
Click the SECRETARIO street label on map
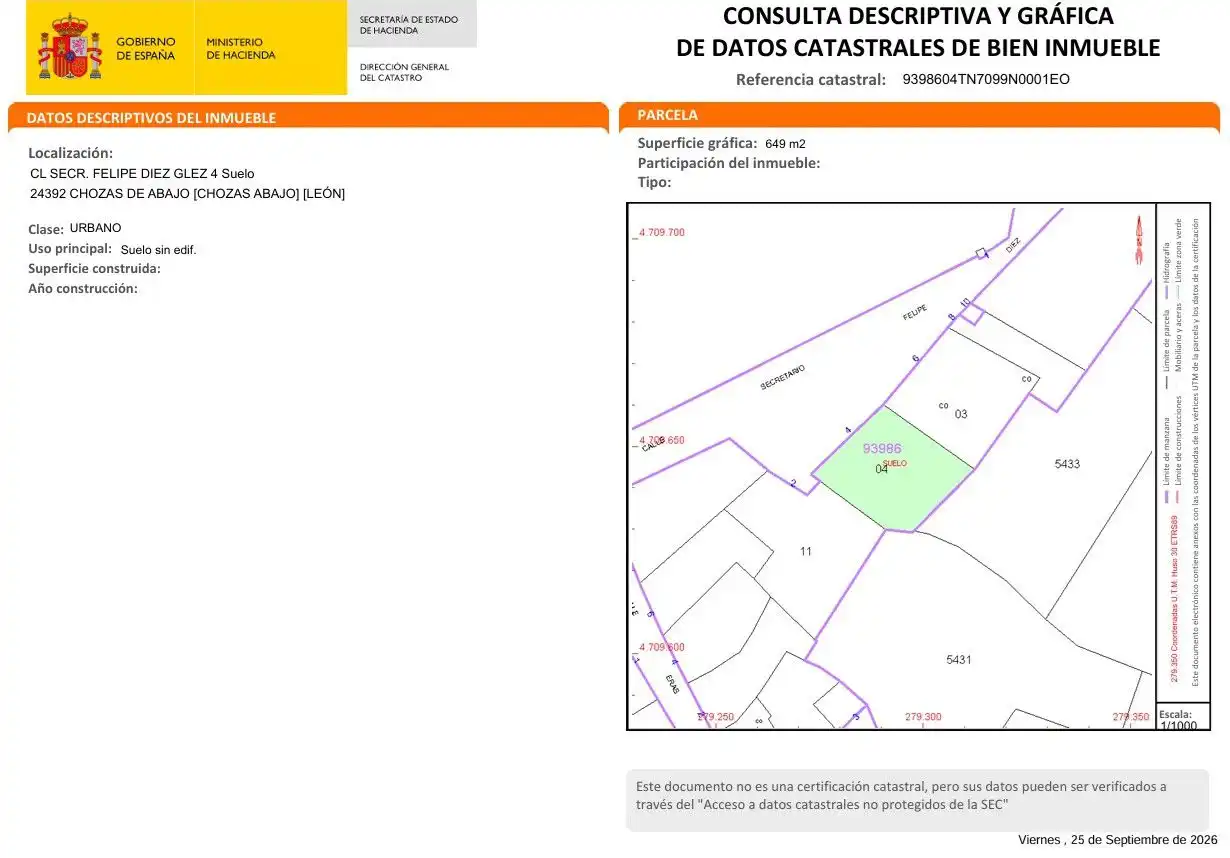coord(782,377)
